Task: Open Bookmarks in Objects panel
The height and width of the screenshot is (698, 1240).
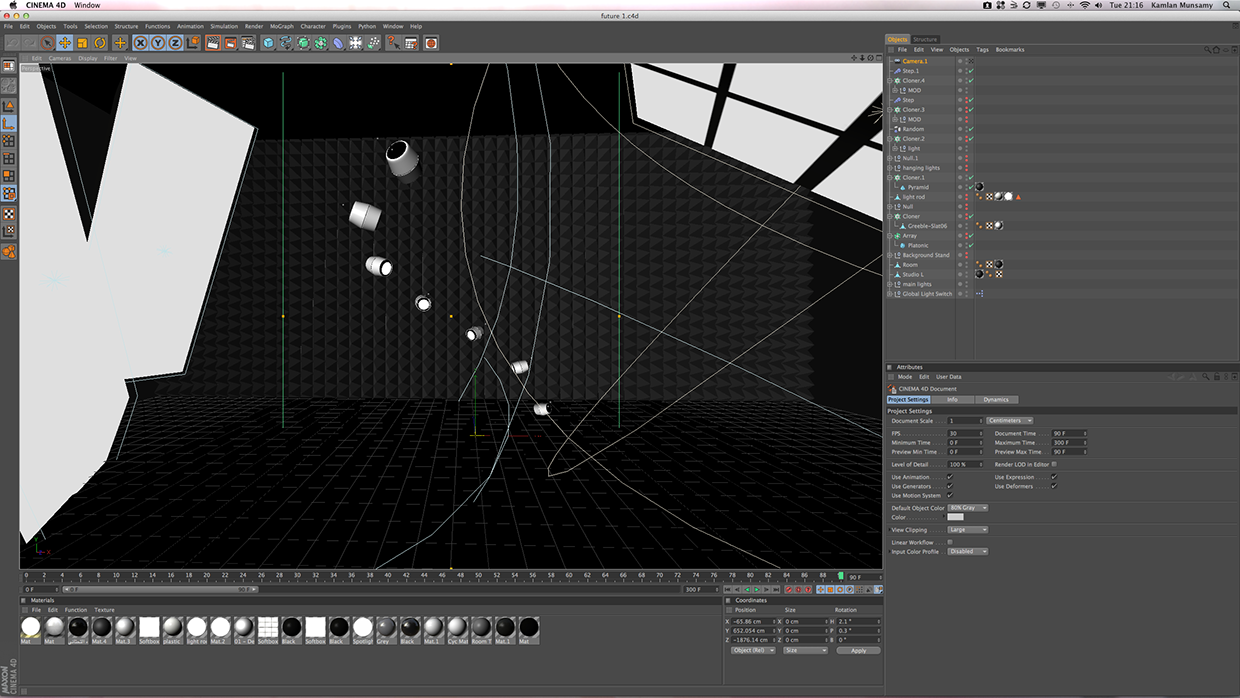Action: click(1010, 49)
